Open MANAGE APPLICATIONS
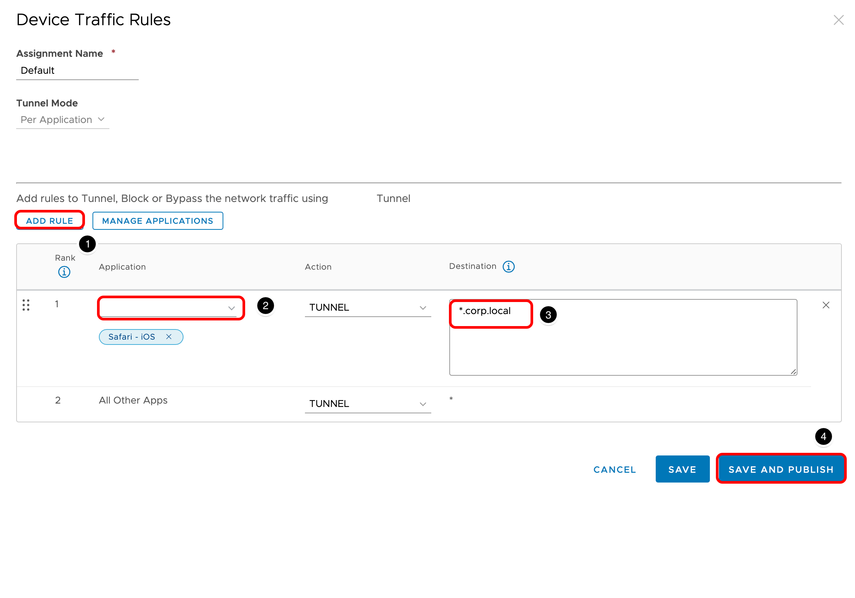The width and height of the screenshot is (855, 598). 157,220
